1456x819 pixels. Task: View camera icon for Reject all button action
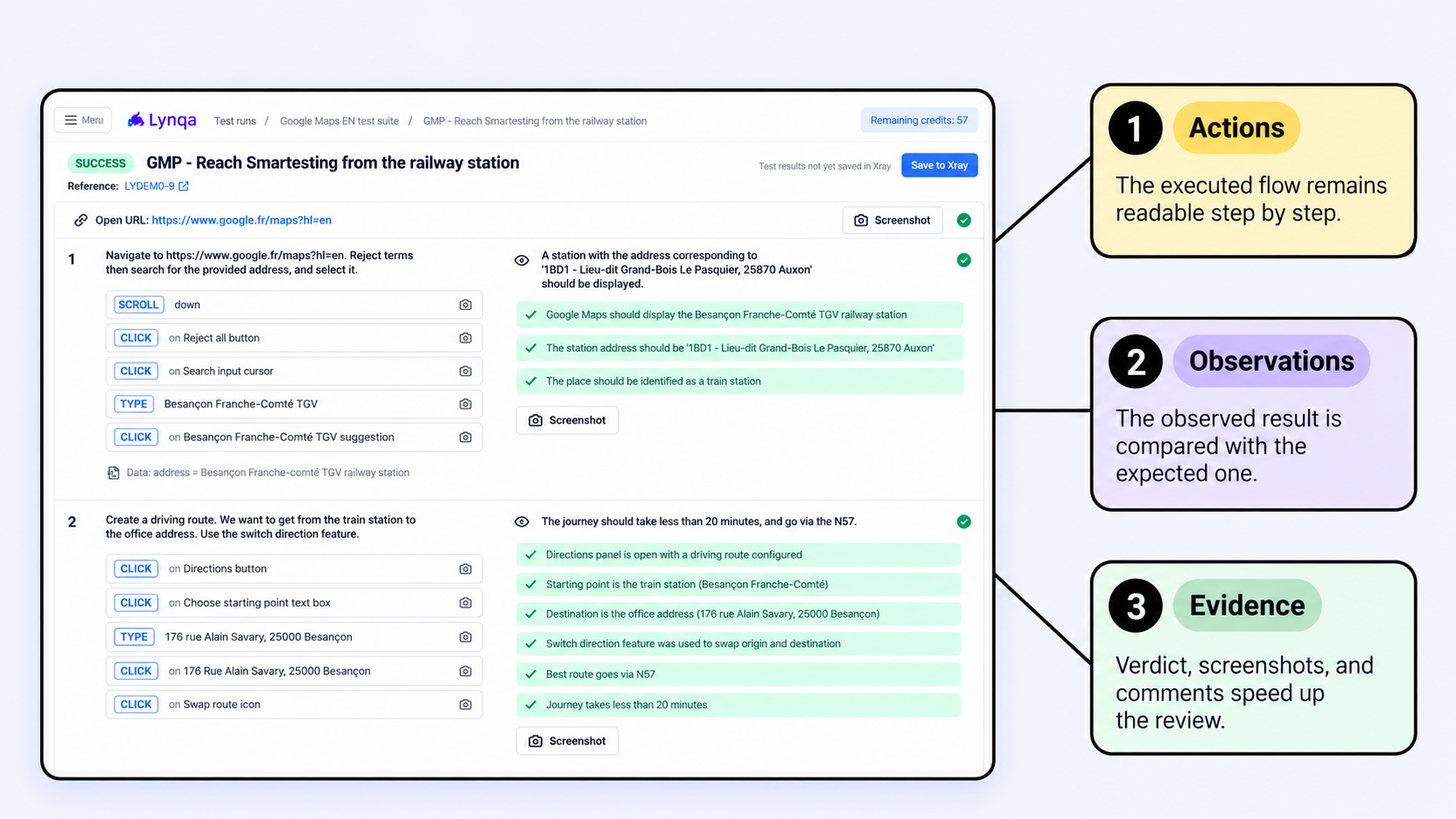[466, 338]
